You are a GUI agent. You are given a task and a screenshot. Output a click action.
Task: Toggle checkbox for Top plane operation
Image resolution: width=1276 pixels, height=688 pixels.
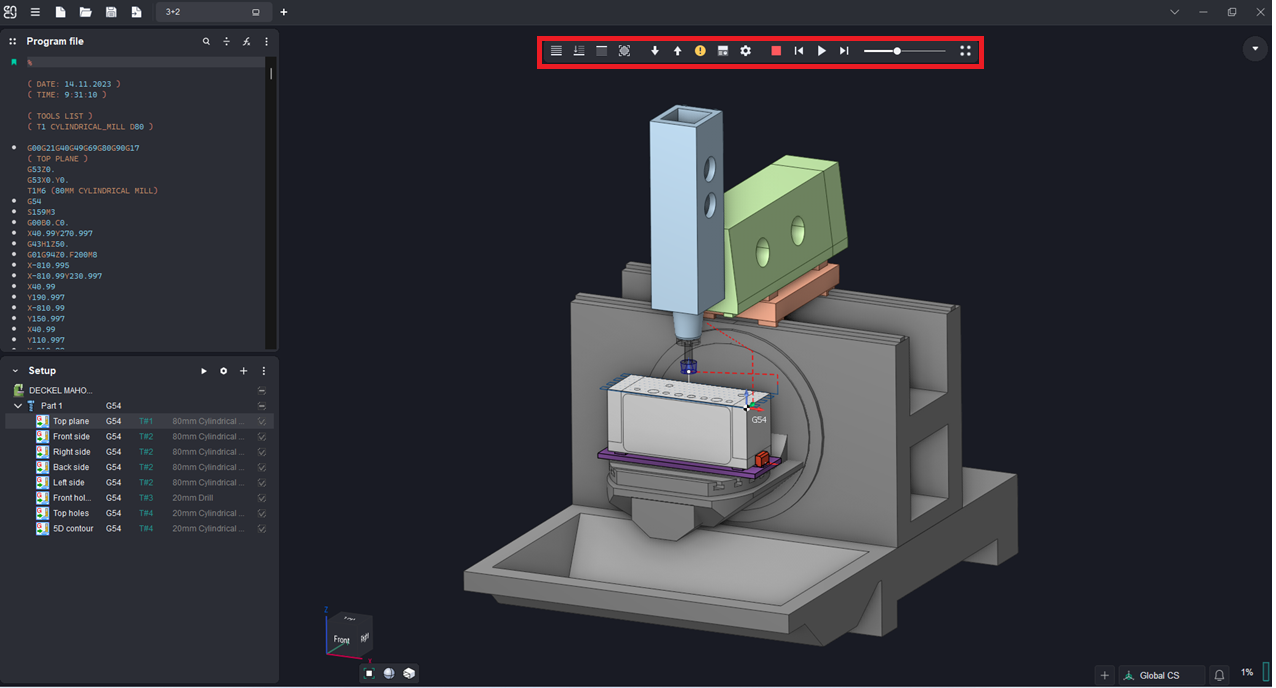pyautogui.click(x=262, y=422)
